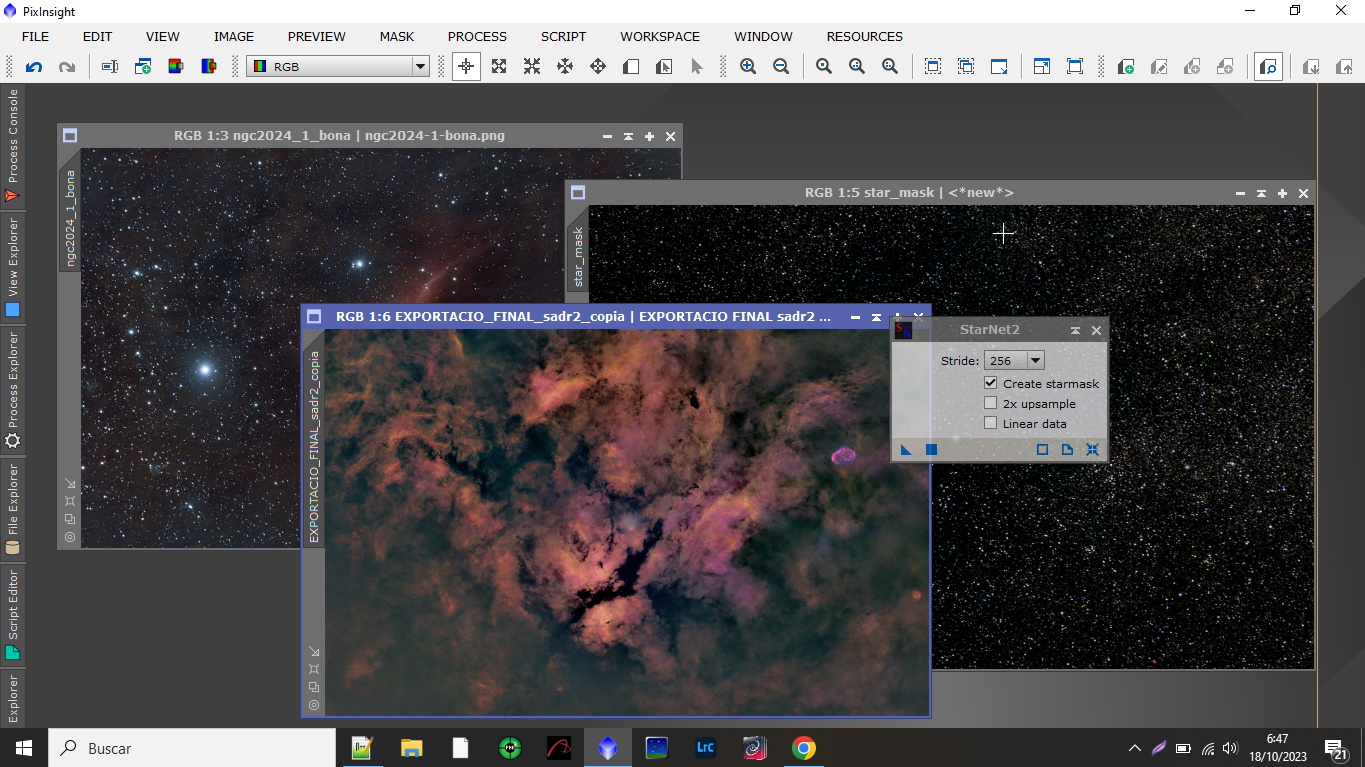Viewport: 1365px width, 767px height.
Task: Open Google Chrome from the taskbar
Action: [x=803, y=748]
